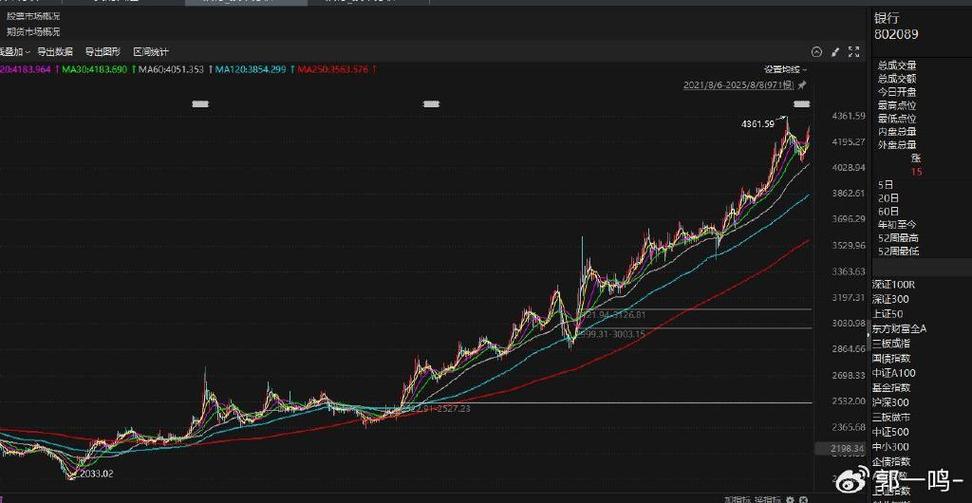Close the indicator panel with the X icon
Screen dimensions: 972x503
tap(803, 498)
